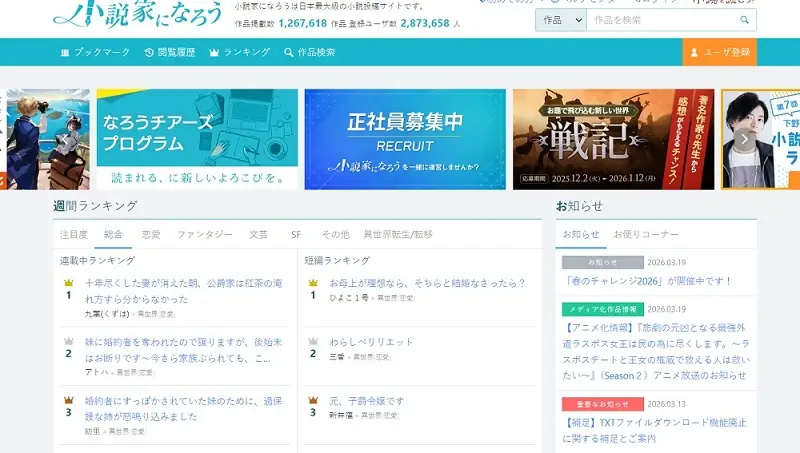Open short story わらしべリリエット
The width and height of the screenshot is (800, 453).
click(371, 342)
